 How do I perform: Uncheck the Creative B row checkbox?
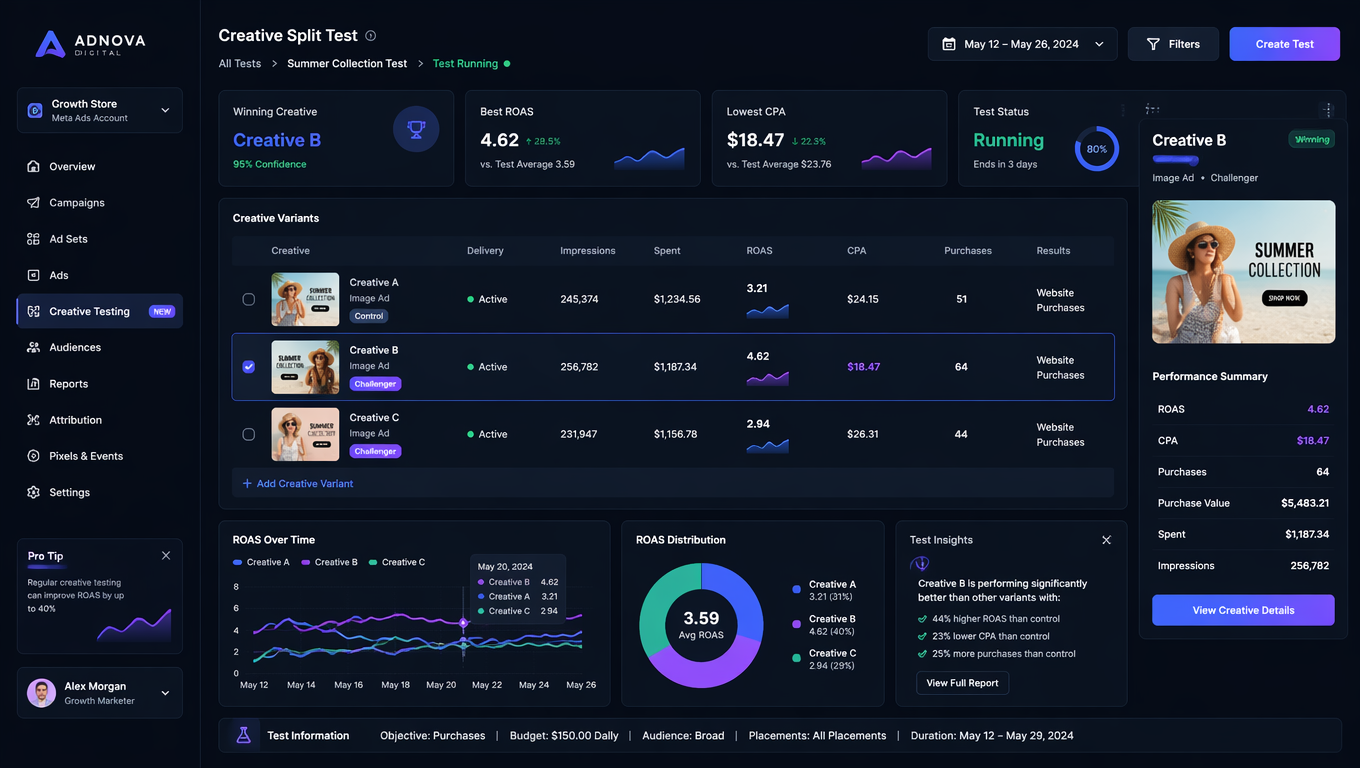click(x=249, y=367)
